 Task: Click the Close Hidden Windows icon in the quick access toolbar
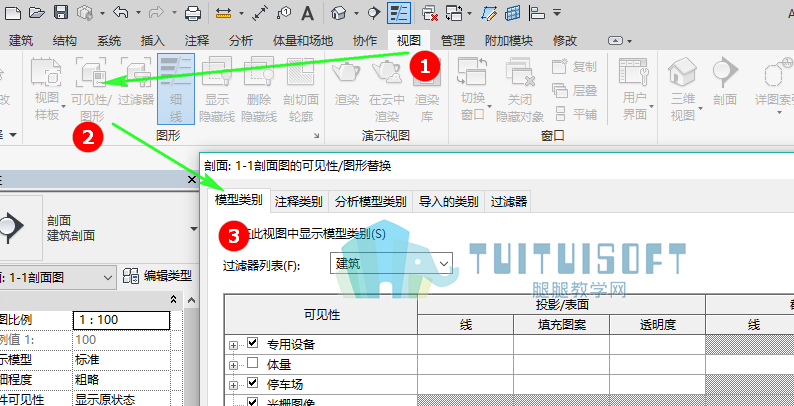click(x=430, y=13)
